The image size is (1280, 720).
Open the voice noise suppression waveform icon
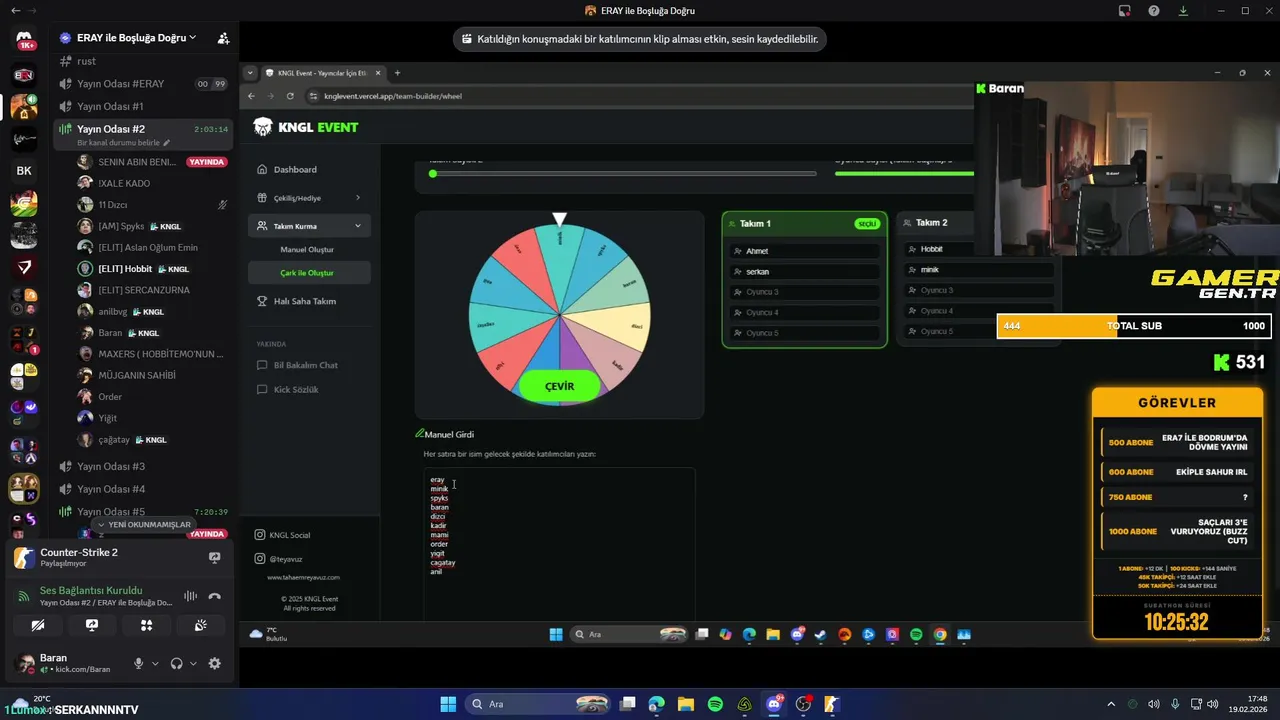(190, 596)
